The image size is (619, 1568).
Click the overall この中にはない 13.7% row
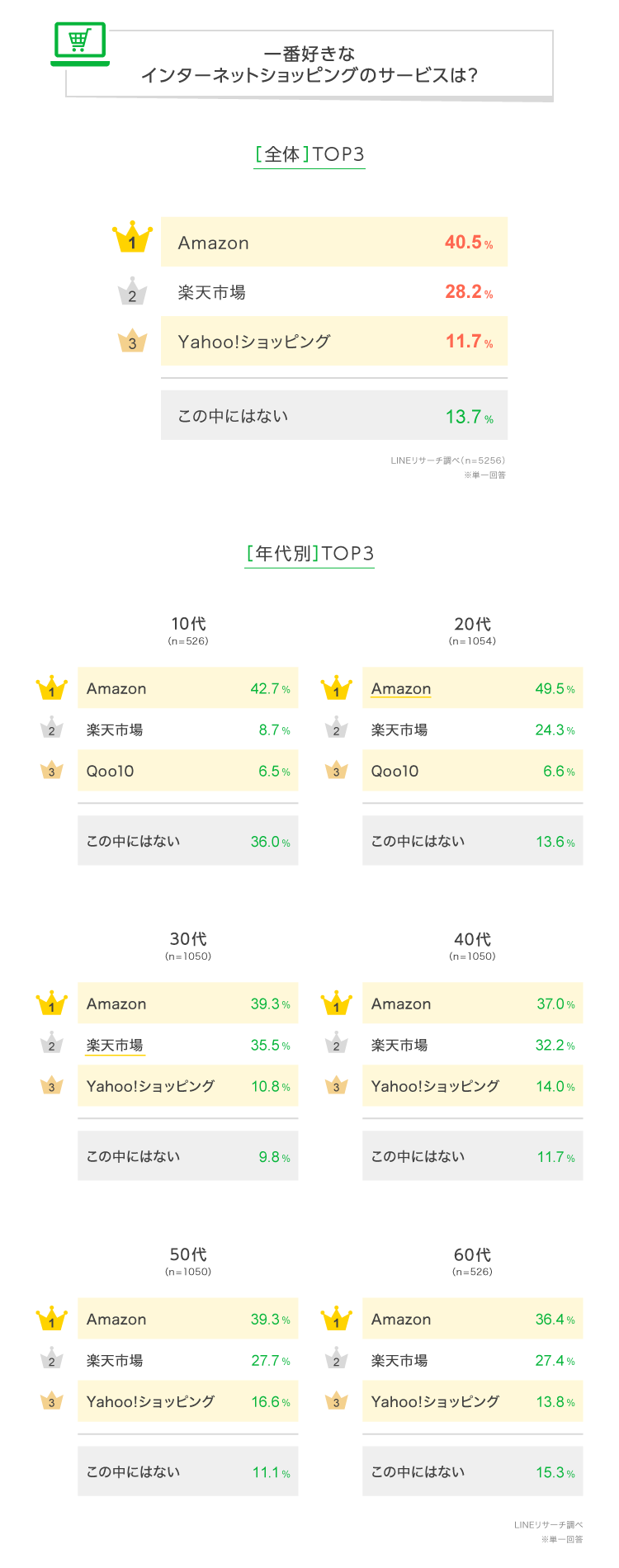click(334, 415)
